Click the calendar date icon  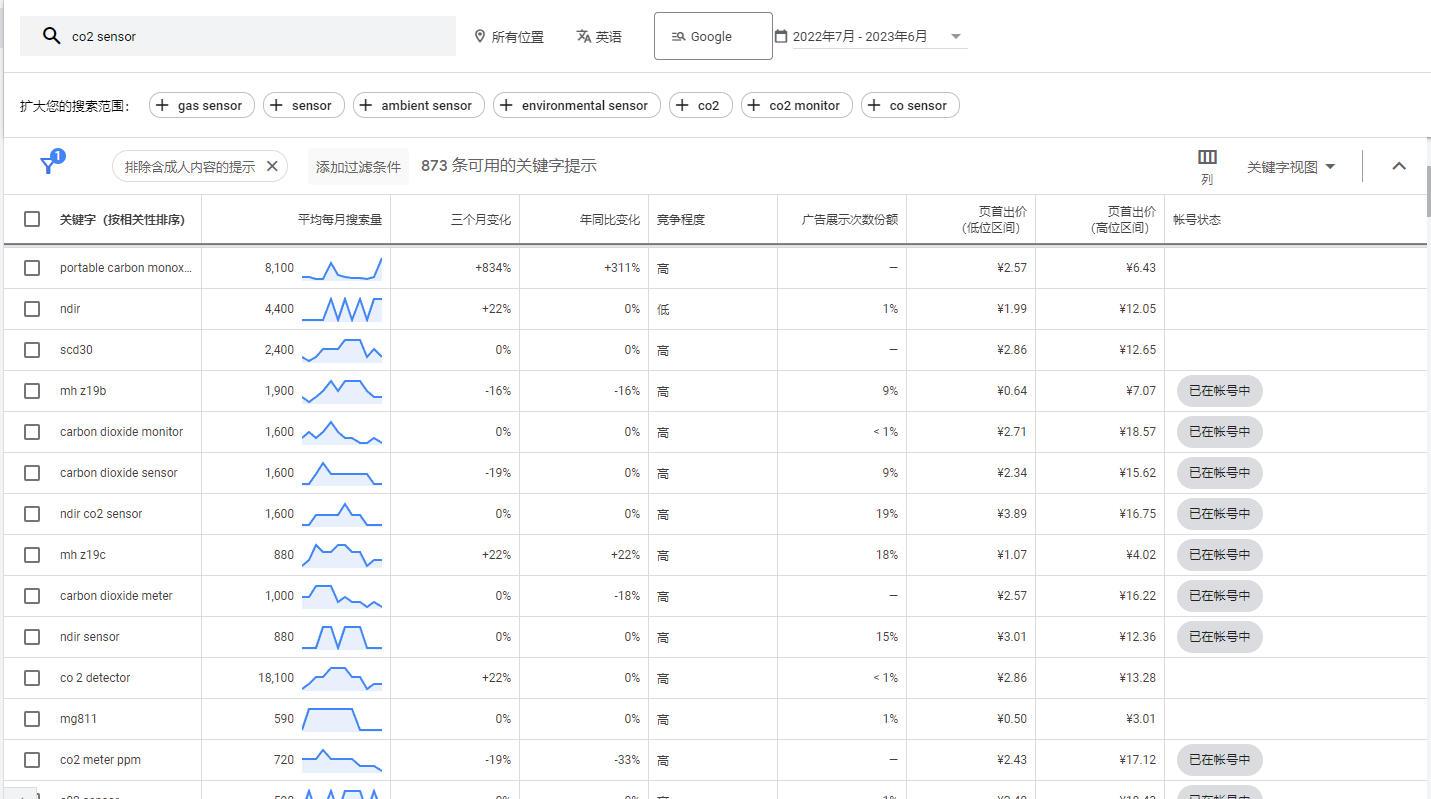coord(781,36)
